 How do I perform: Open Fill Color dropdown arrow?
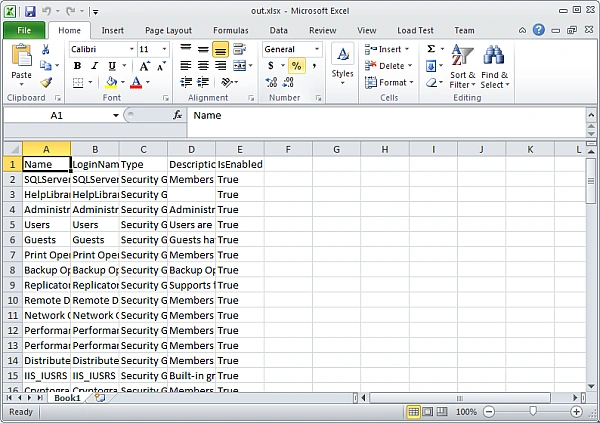(123, 82)
